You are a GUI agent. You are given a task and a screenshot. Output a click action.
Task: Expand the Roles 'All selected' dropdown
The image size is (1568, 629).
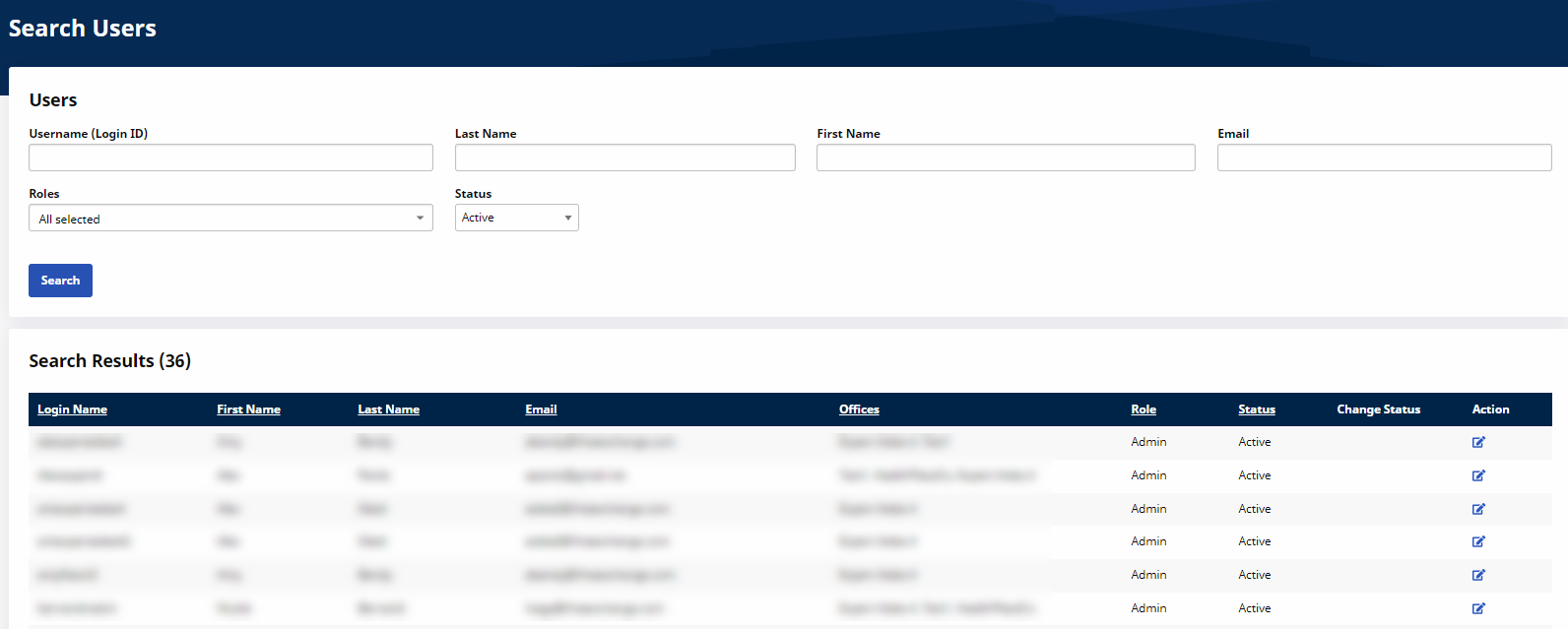click(x=230, y=219)
